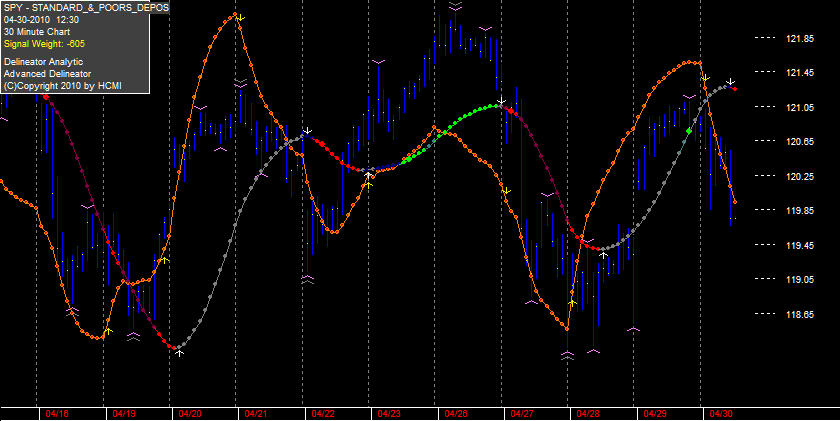Click the SPY symbol title text
This screenshot has height=421, width=840.
click(x=86, y=8)
